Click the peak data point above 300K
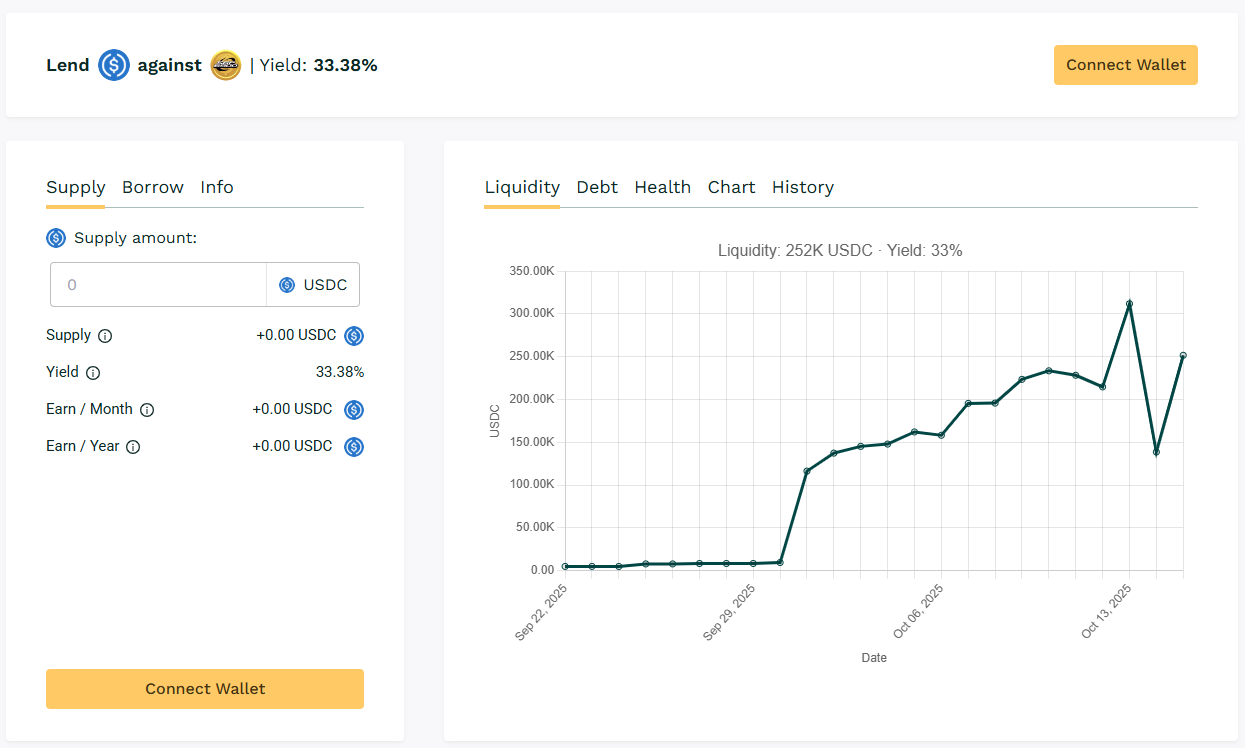Image resolution: width=1245 pixels, height=748 pixels. click(1129, 303)
